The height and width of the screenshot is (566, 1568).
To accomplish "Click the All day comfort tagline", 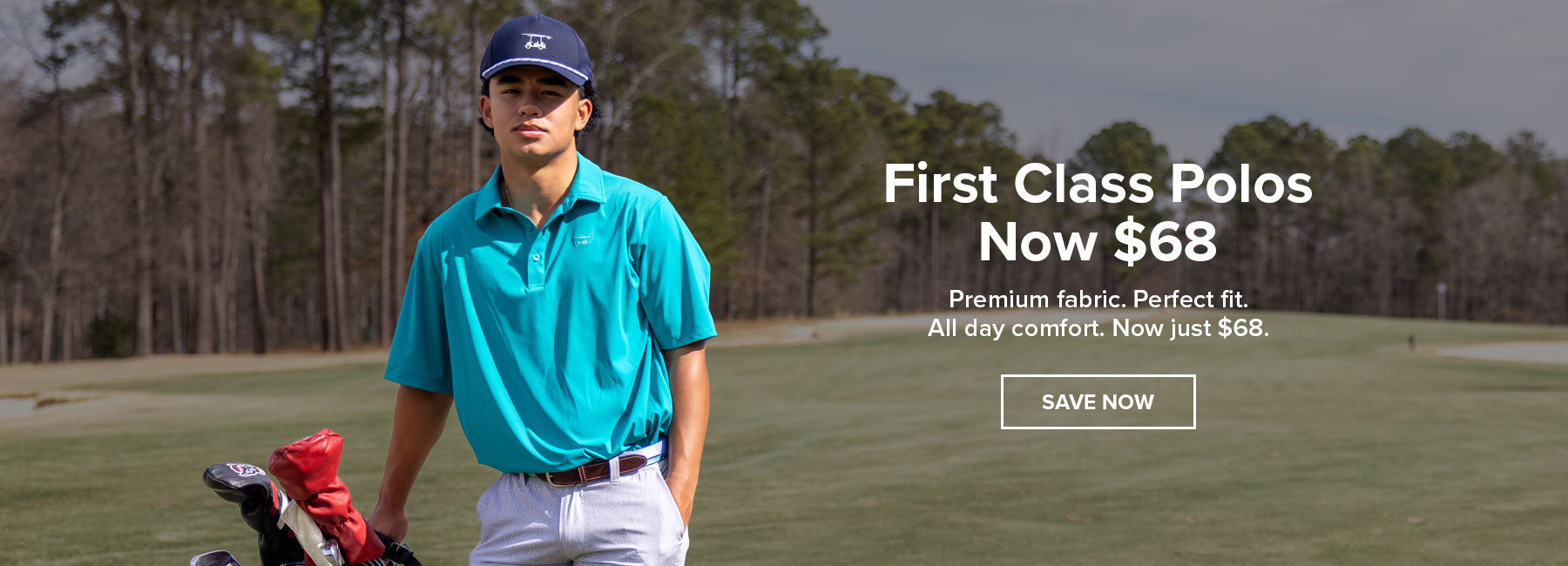I will pyautogui.click(x=1098, y=328).
